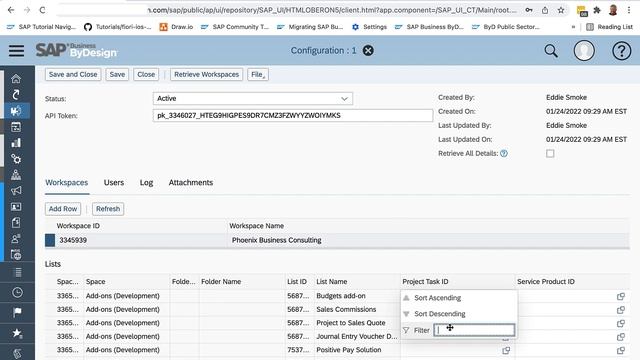Click Refresh button
This screenshot has width=640, height=360.
(108, 209)
